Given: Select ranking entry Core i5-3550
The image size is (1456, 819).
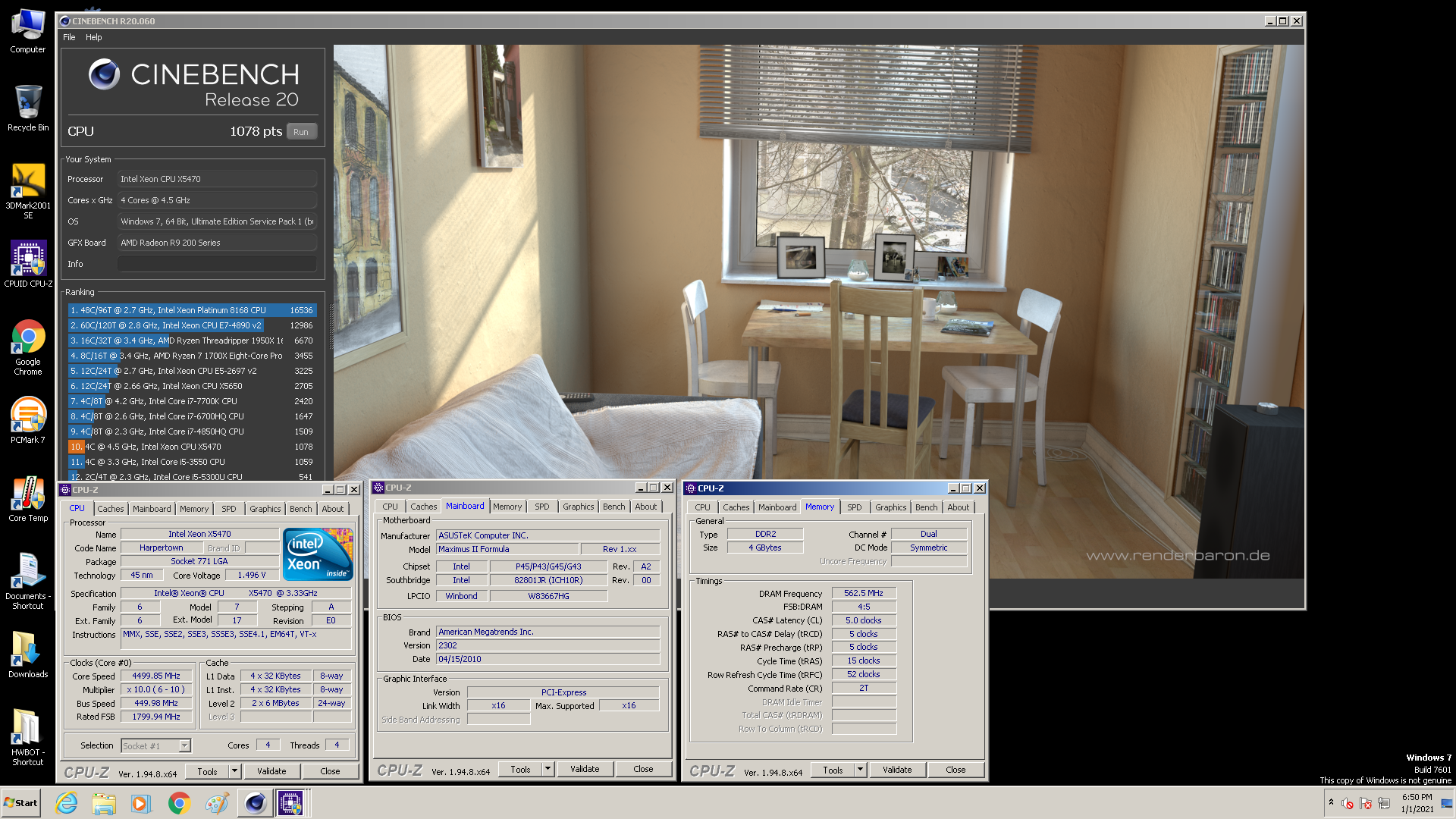Looking at the screenshot, I should (192, 462).
